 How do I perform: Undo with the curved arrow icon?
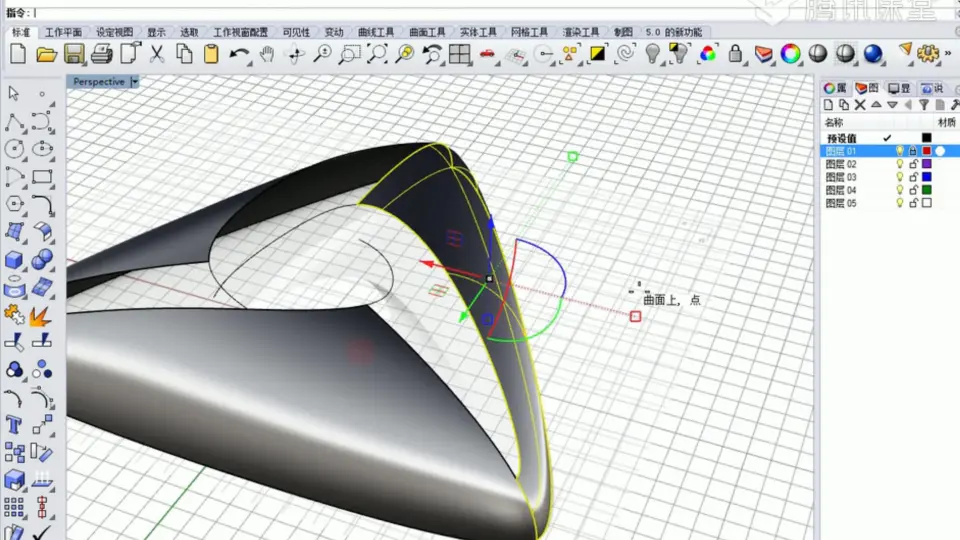click(239, 54)
